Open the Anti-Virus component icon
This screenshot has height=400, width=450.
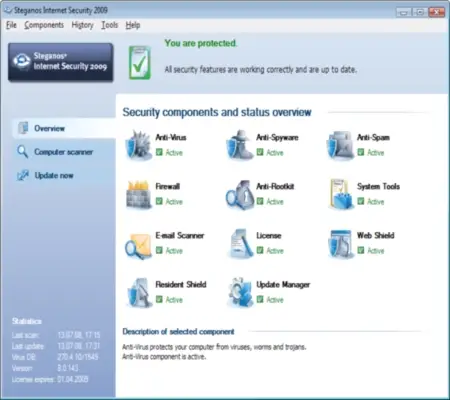point(138,145)
